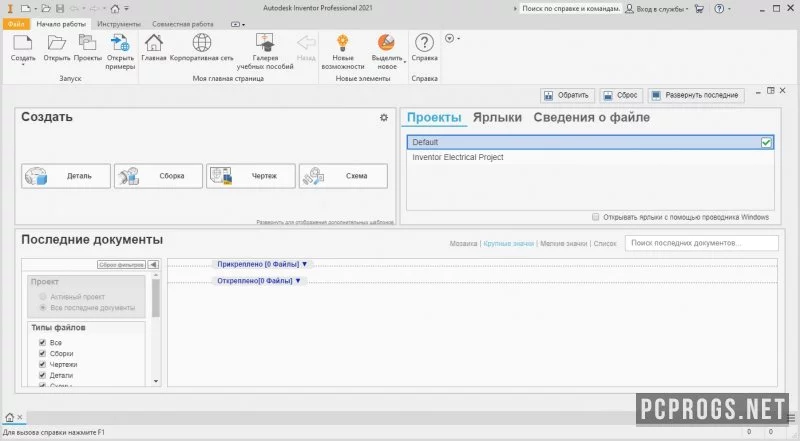The width and height of the screenshot is (800, 441).
Task: Click the Сброс layout button
Action: [621, 95]
